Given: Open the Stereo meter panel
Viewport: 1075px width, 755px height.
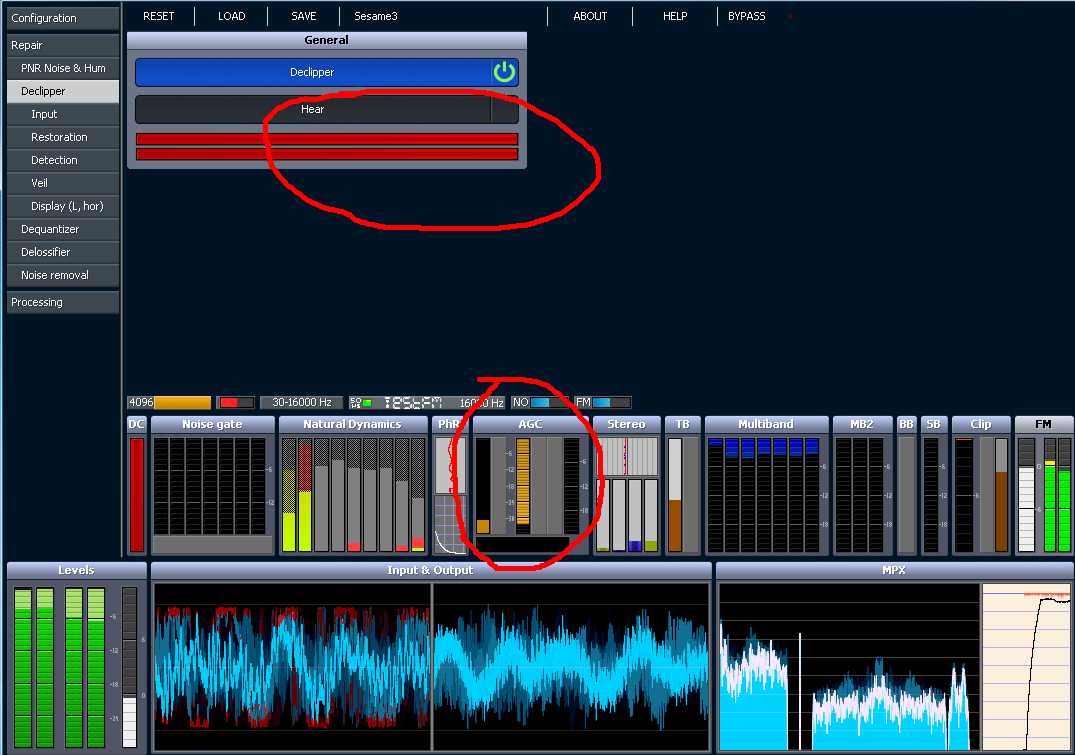Looking at the screenshot, I should click(x=626, y=424).
